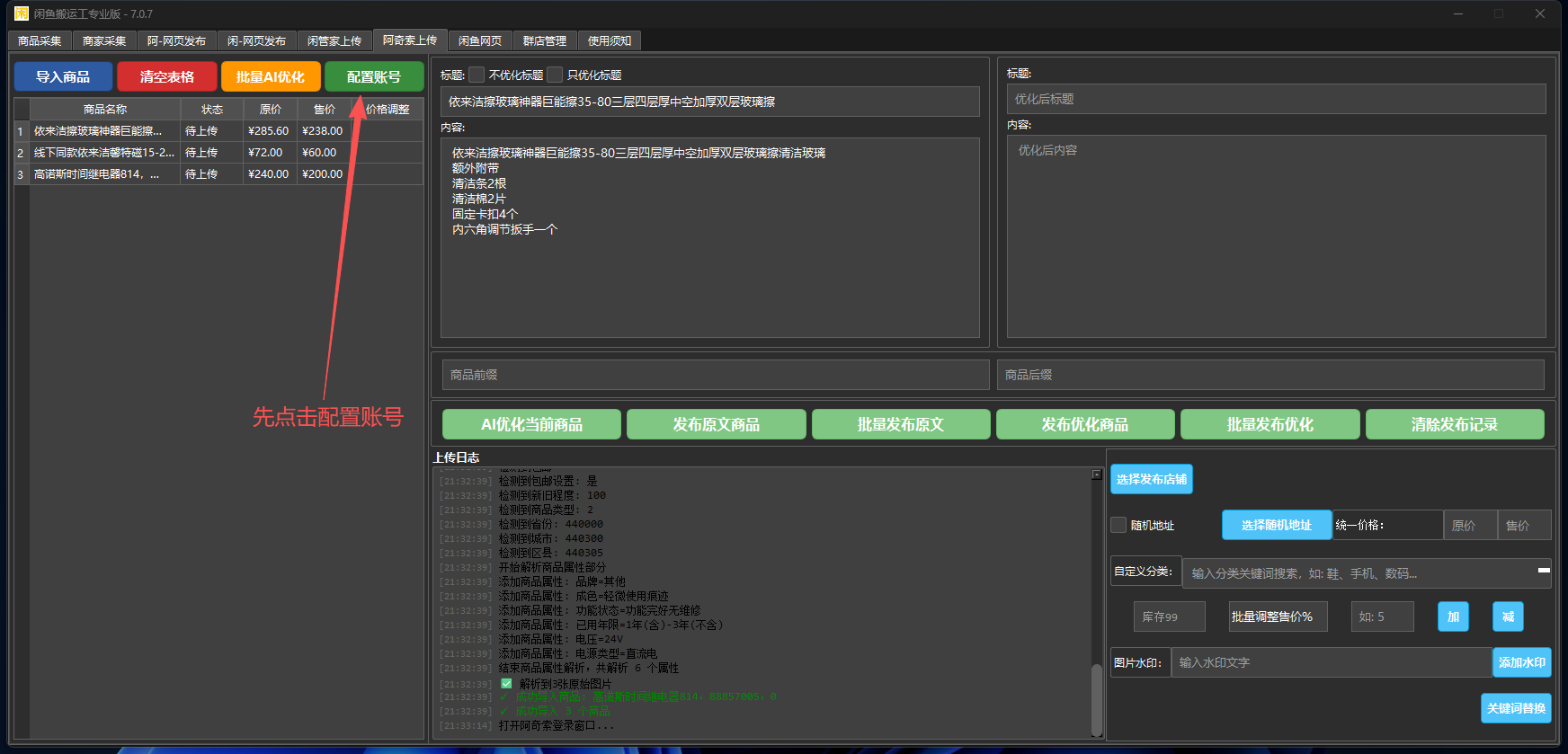
Task: Click the blue 导入商品 button
Action: [x=63, y=76]
